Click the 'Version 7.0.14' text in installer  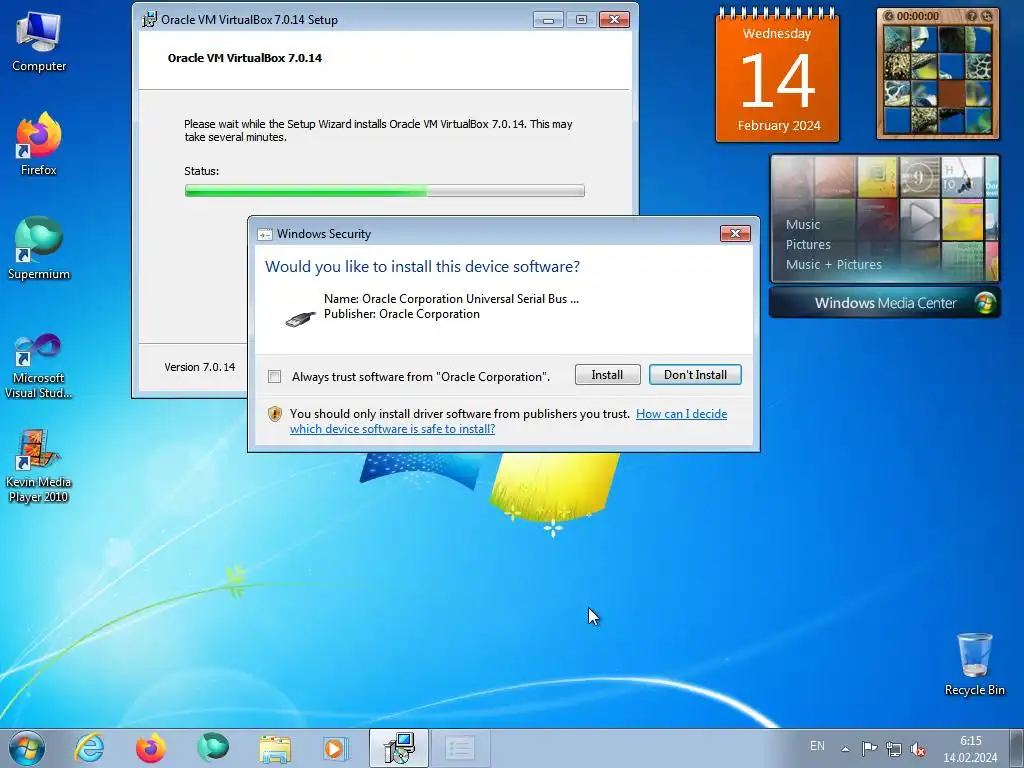coord(199,367)
